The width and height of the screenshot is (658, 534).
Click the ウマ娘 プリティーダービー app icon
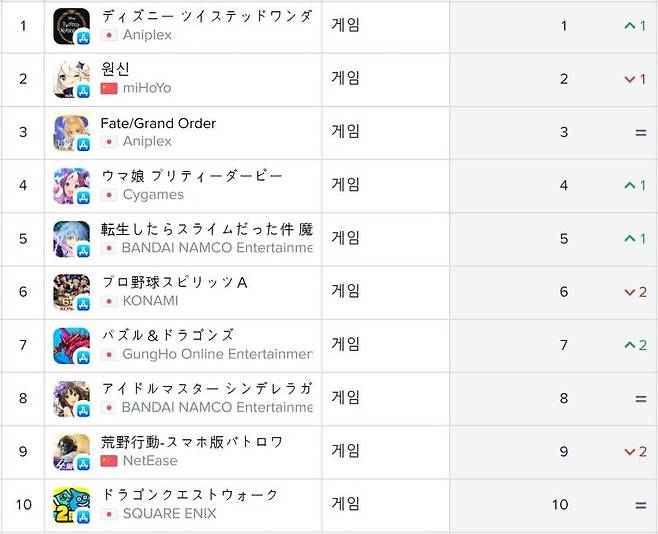[x=71, y=185]
